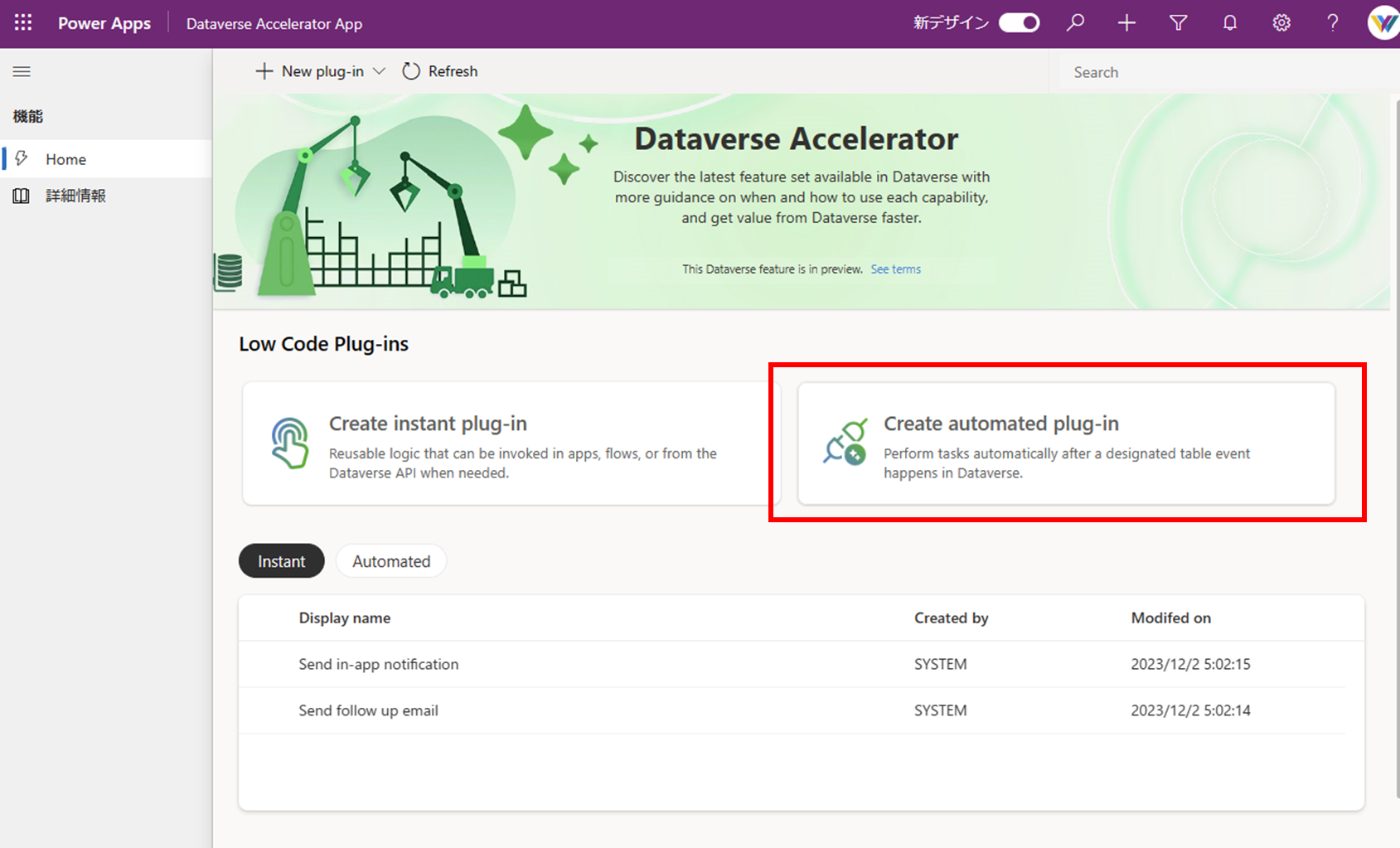Click Create automated plug-in card title
This screenshot has height=848, width=1400.
(1001, 424)
